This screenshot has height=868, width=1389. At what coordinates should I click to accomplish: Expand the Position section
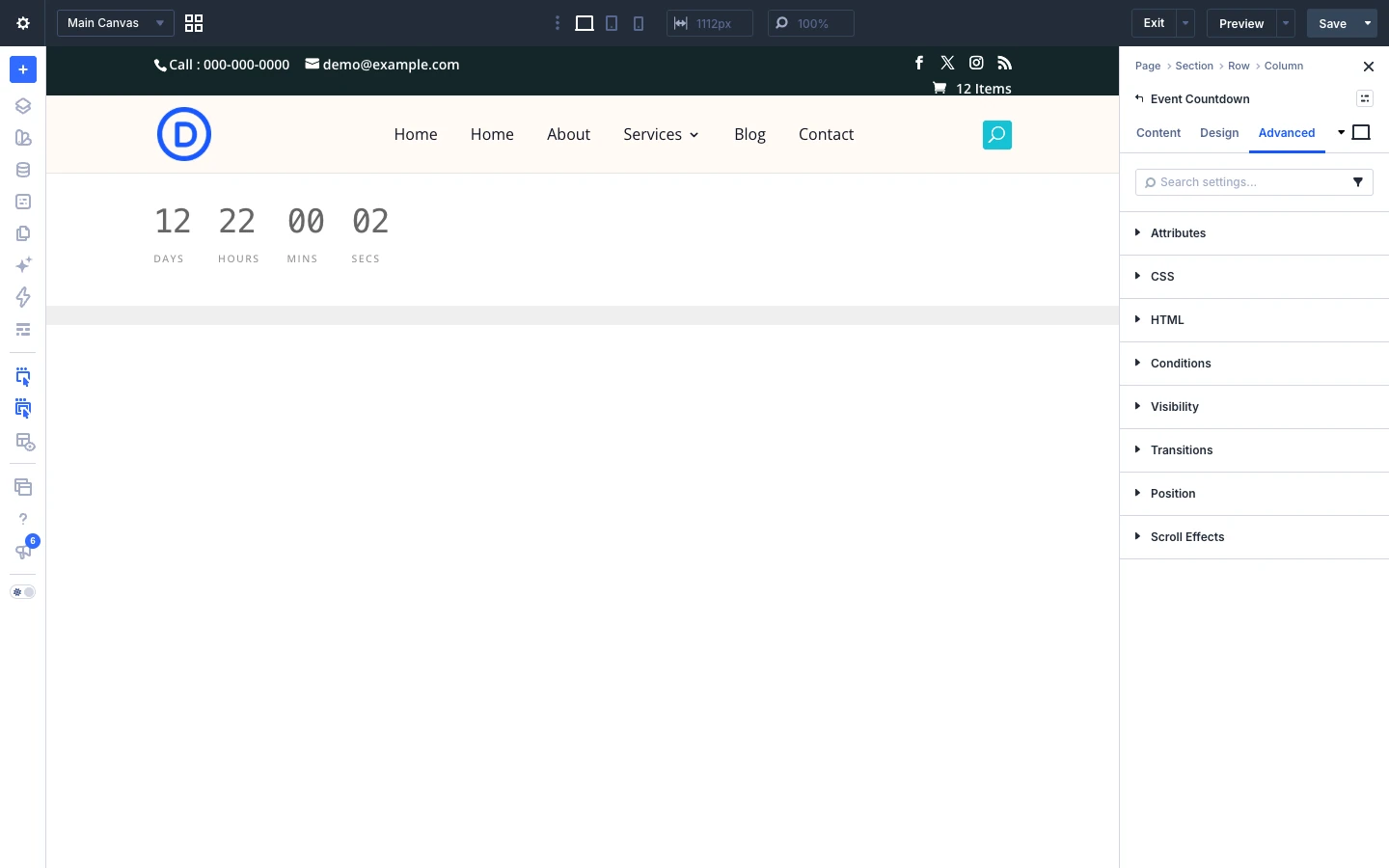(x=1254, y=494)
